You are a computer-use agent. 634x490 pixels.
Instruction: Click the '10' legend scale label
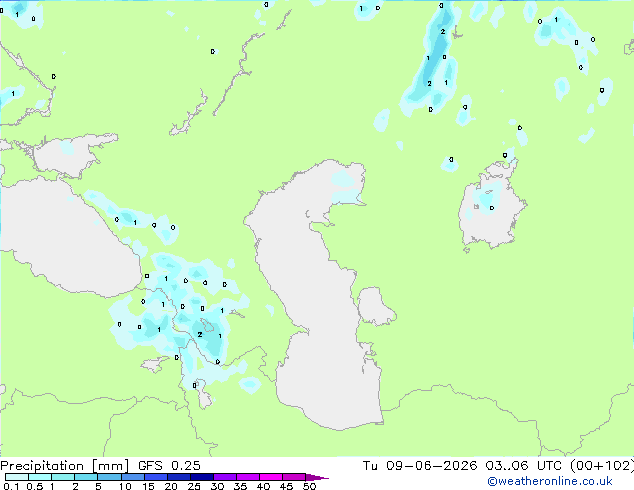(125, 486)
